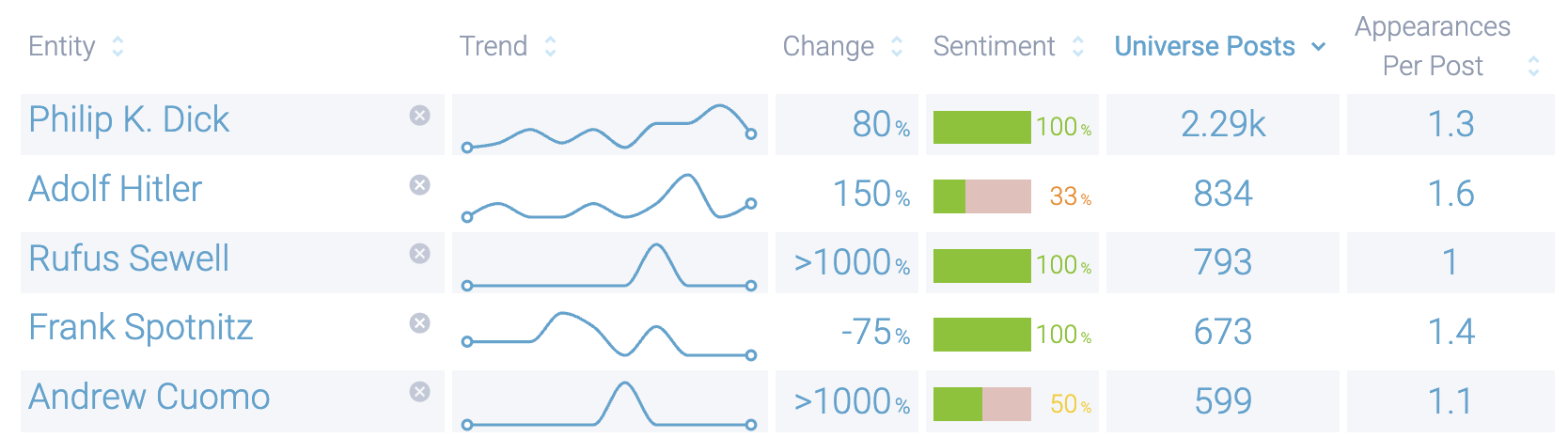This screenshot has height=438, width=1568.
Task: Click the 834 Universe Posts value
Action: [1222, 194]
